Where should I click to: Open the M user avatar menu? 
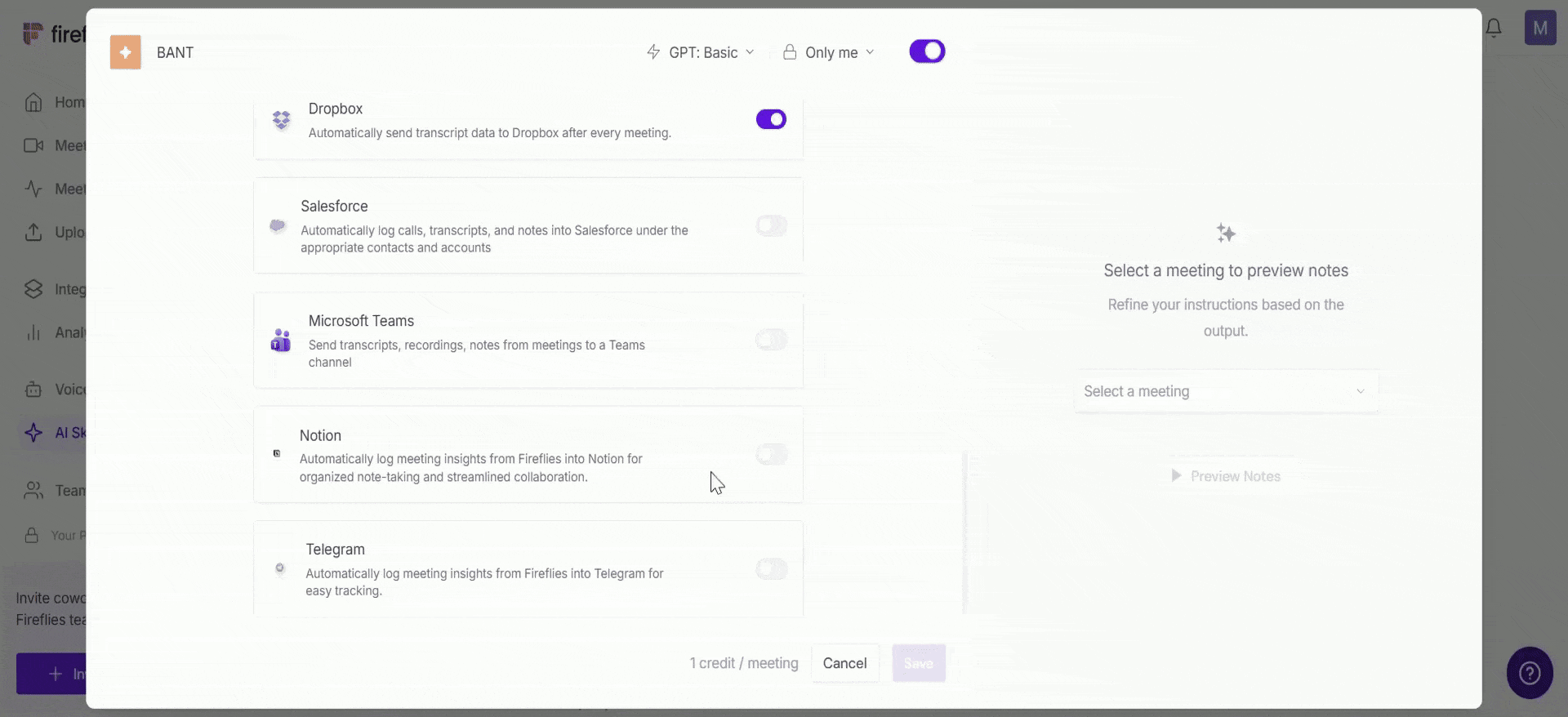tap(1540, 28)
